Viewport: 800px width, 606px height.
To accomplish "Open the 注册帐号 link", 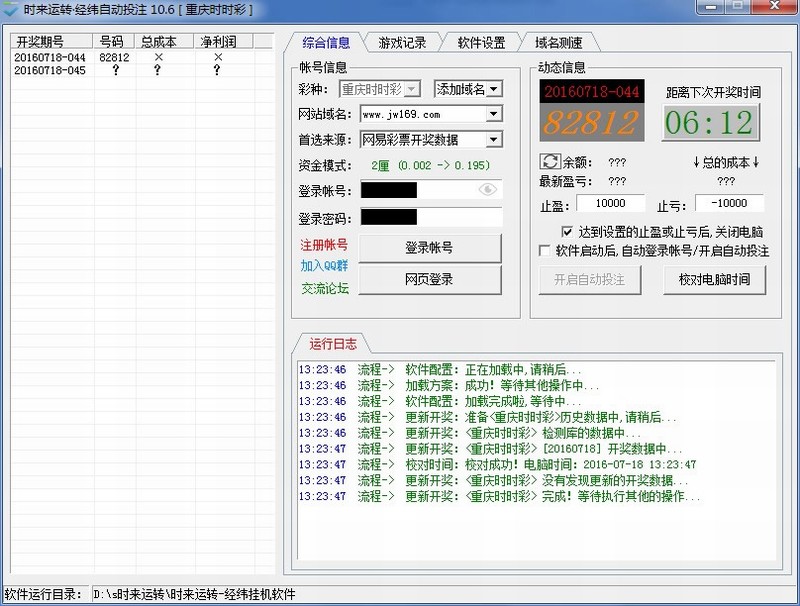I will click(324, 245).
